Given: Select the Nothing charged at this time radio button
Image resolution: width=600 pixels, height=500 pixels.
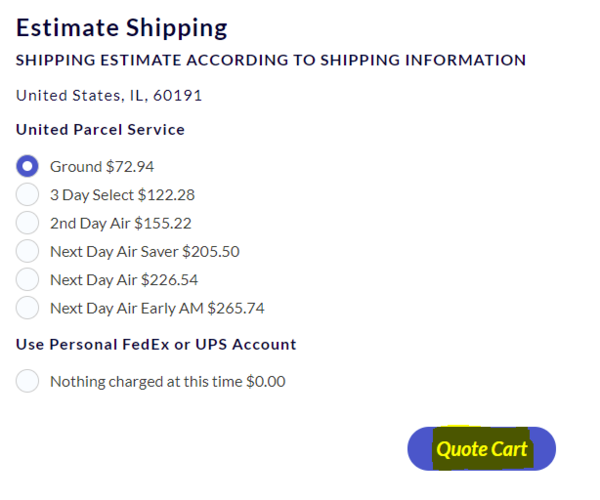Looking at the screenshot, I should point(28,381).
